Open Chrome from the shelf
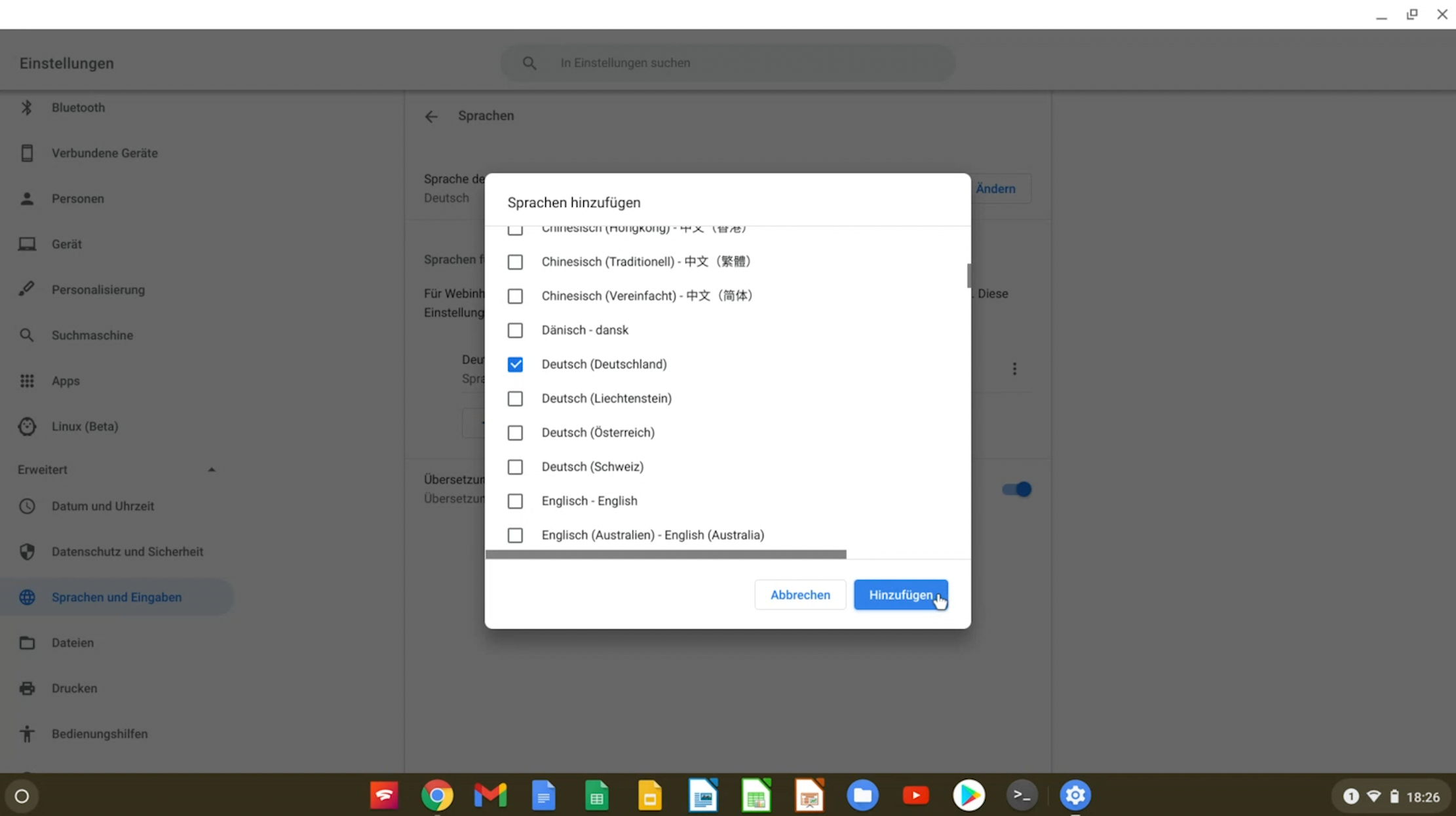Screen dimensions: 1456x816 pos(437,796)
